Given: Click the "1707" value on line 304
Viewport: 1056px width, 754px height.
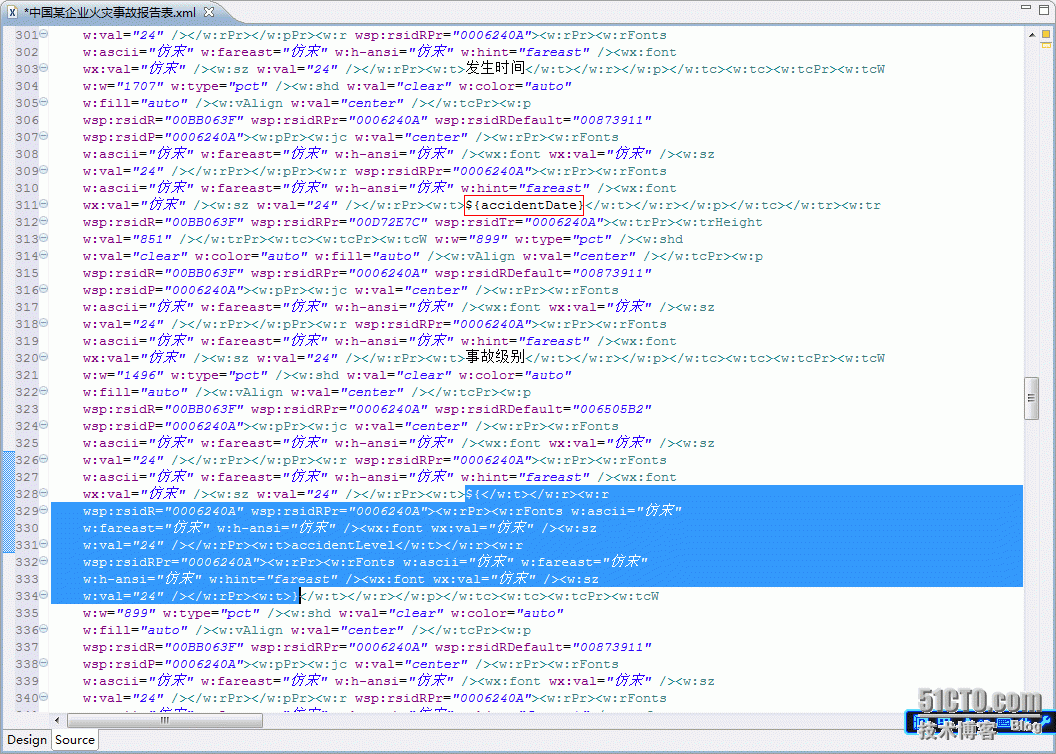Looking at the screenshot, I should [140, 86].
